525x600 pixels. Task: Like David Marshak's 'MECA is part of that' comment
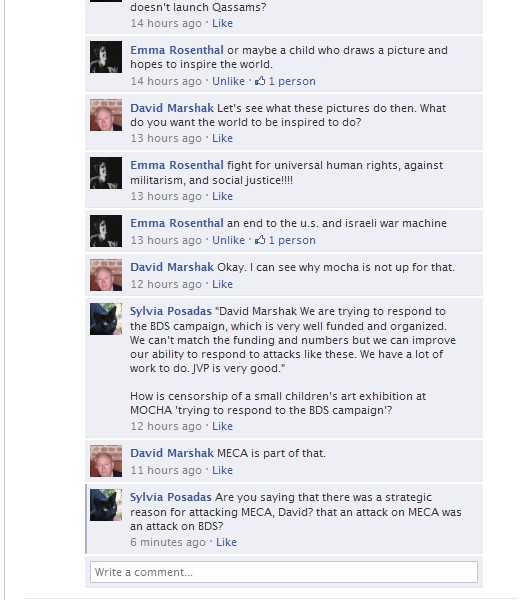222,470
